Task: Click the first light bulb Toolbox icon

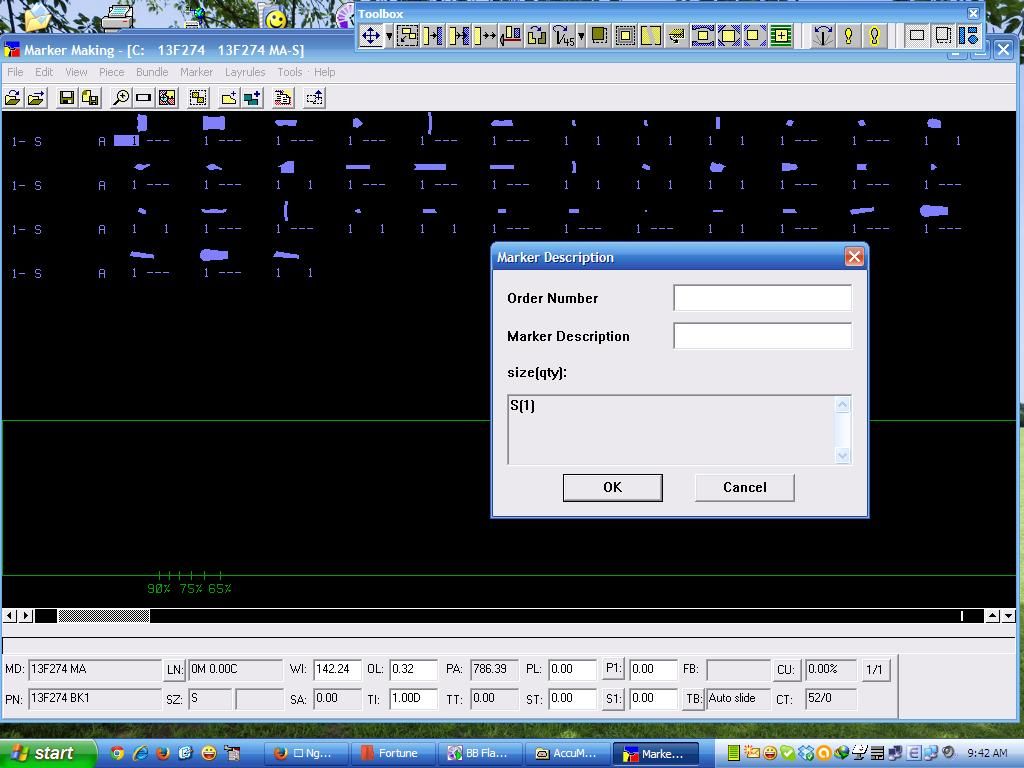Action: (848, 35)
